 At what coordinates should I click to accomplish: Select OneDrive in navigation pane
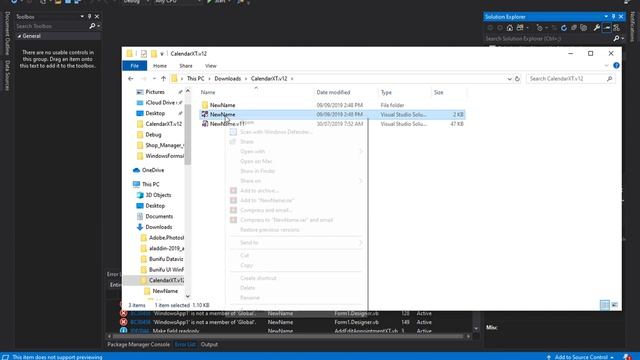(x=153, y=170)
